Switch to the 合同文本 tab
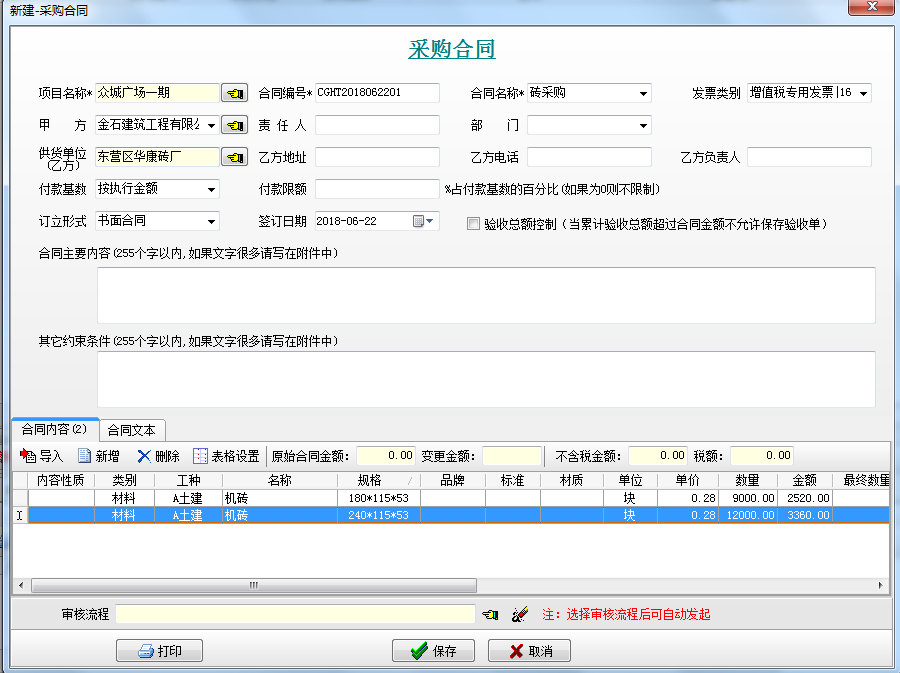 click(131, 430)
